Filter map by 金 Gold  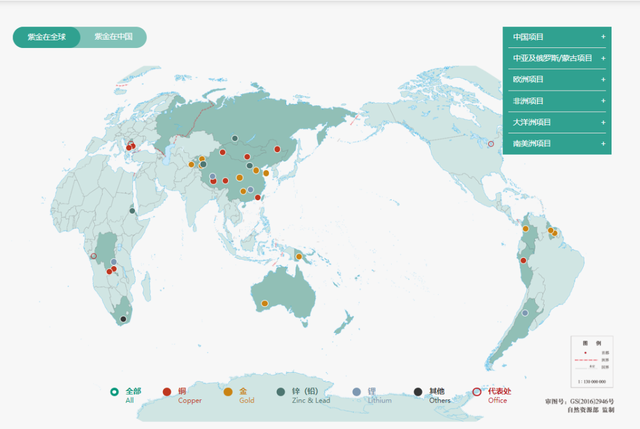point(239,395)
